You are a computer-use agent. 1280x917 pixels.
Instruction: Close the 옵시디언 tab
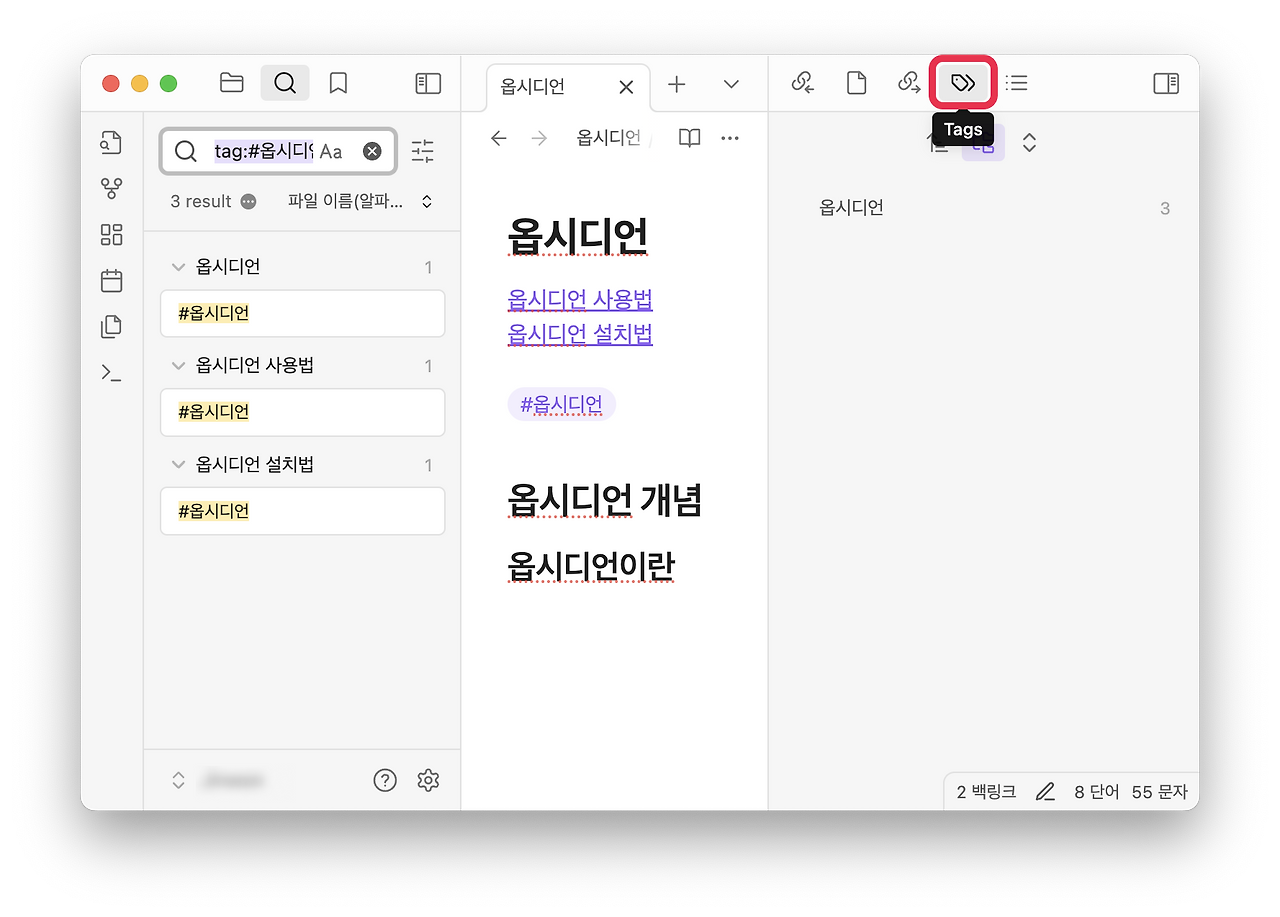[626, 87]
